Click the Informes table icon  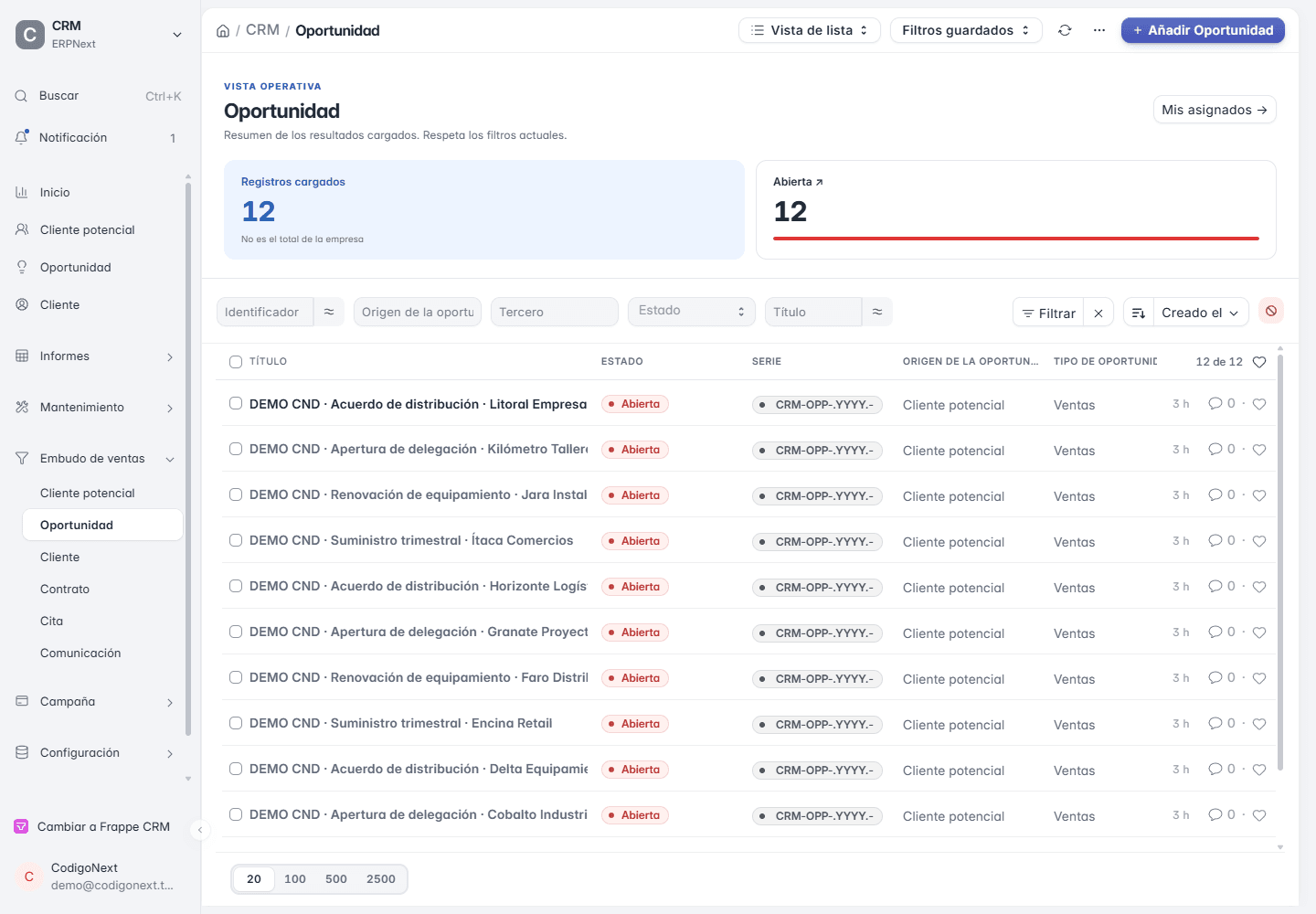22,356
